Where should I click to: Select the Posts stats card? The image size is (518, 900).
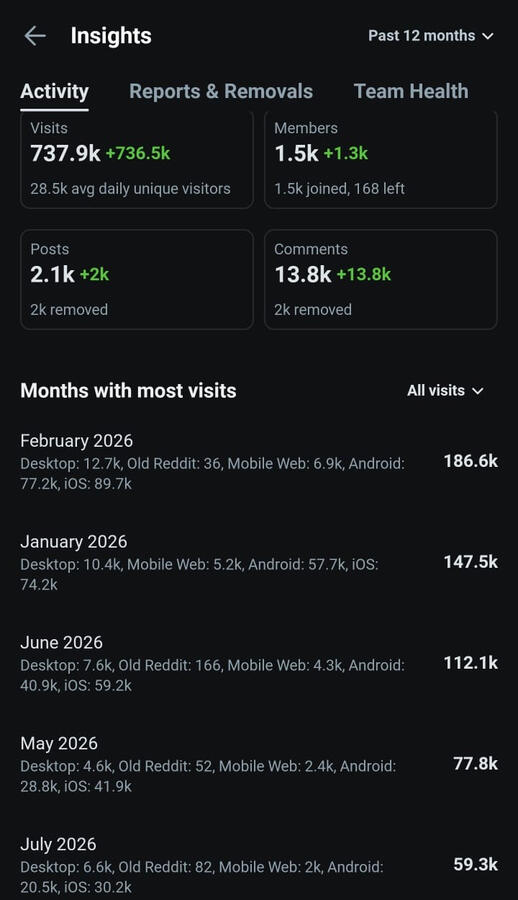pyautogui.click(x=137, y=280)
